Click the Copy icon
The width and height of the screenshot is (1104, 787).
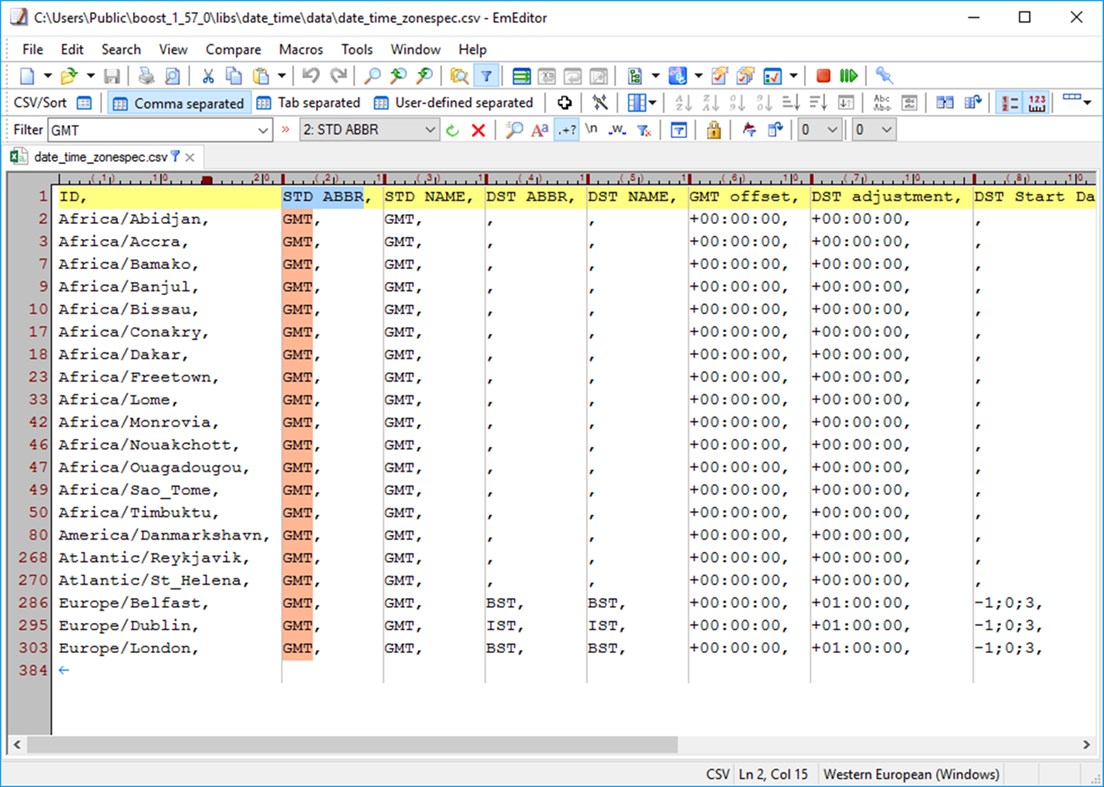click(x=234, y=75)
